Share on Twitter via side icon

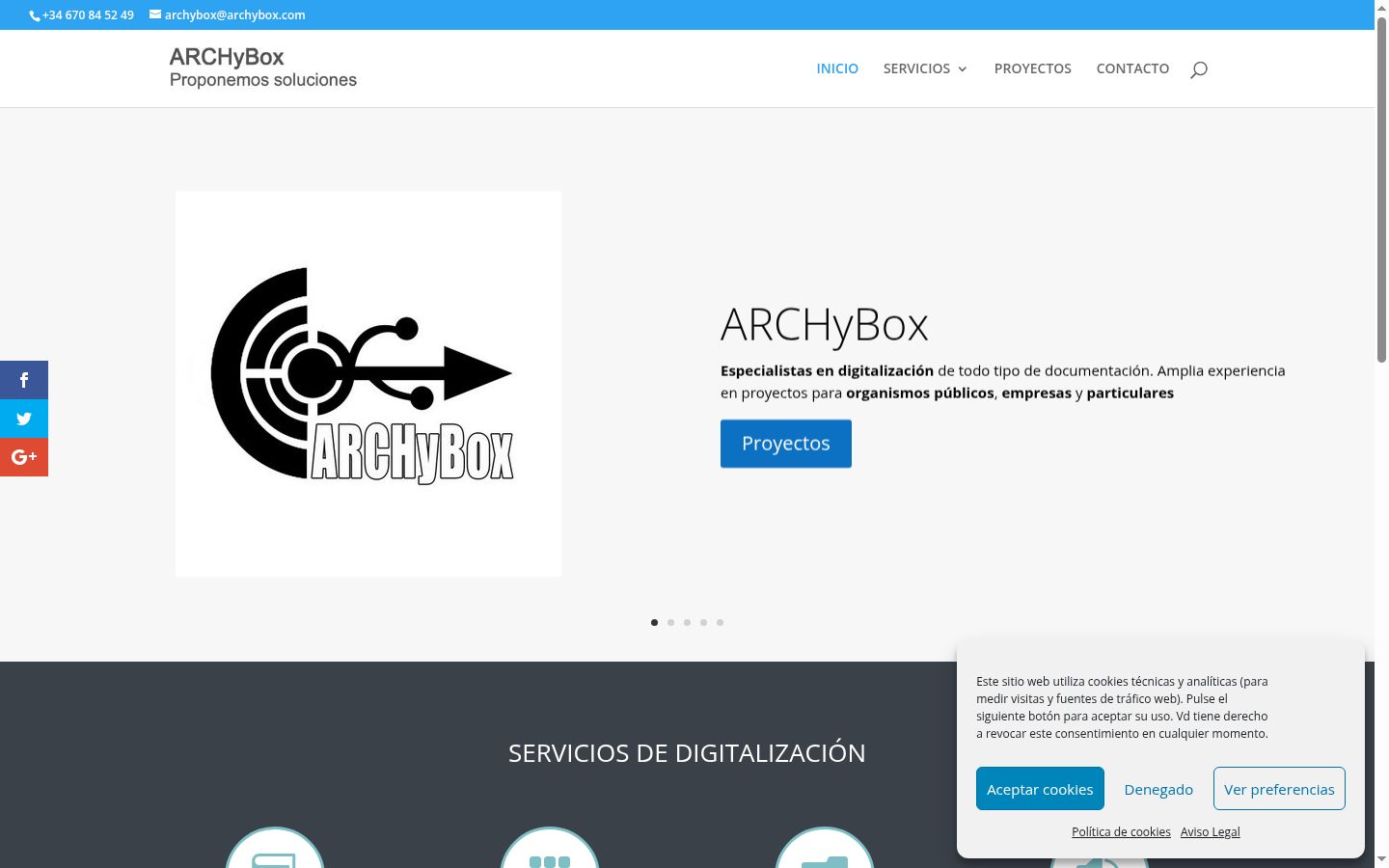pyautogui.click(x=24, y=419)
